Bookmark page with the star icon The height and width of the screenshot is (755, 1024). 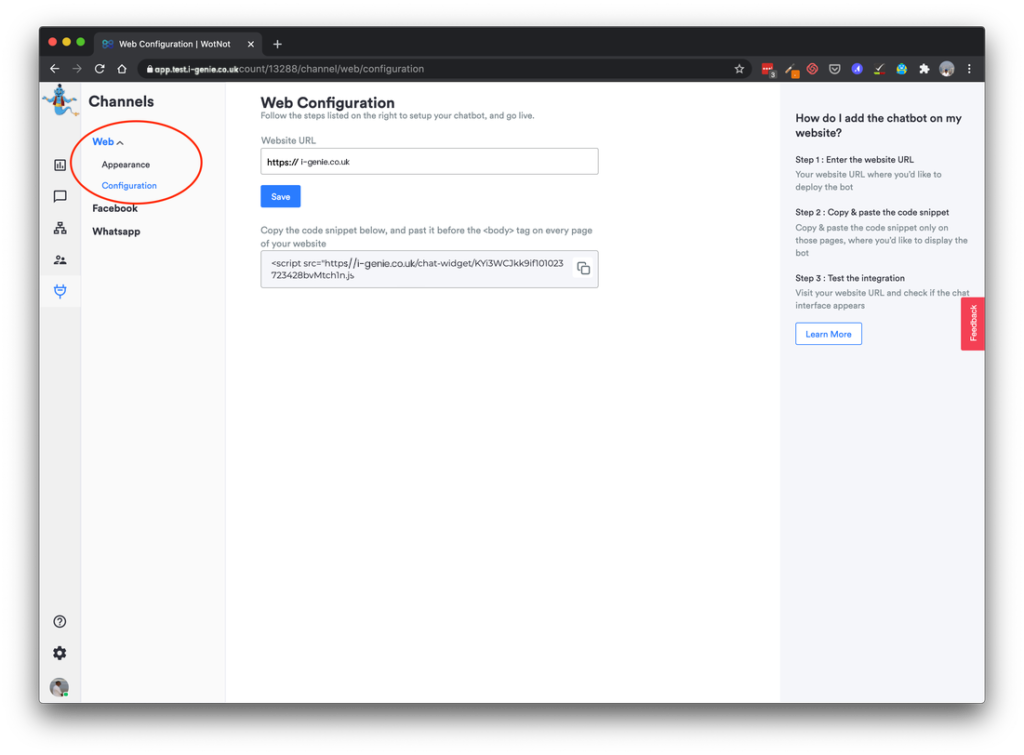point(739,69)
